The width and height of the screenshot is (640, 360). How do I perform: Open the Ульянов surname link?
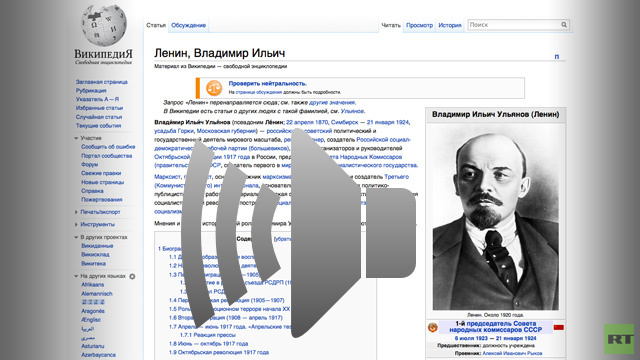coord(352,111)
